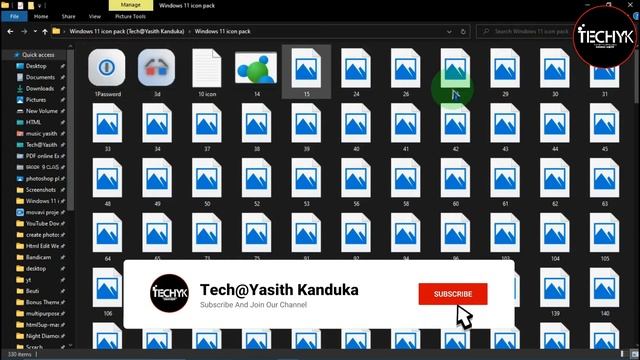
Task: Open the File ribbon tab
Action: [x=14, y=16]
